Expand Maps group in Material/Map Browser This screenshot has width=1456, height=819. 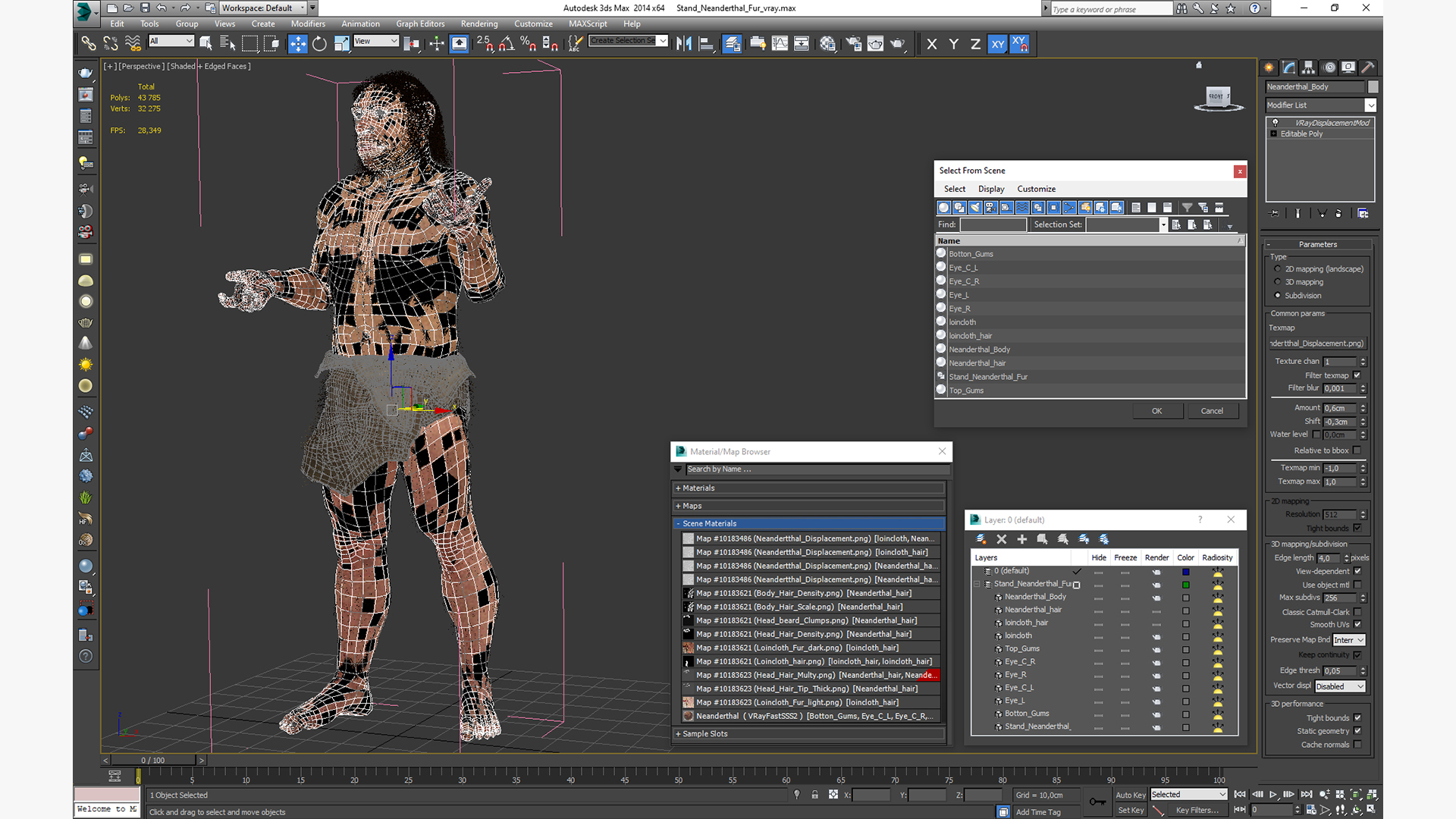pyautogui.click(x=810, y=506)
